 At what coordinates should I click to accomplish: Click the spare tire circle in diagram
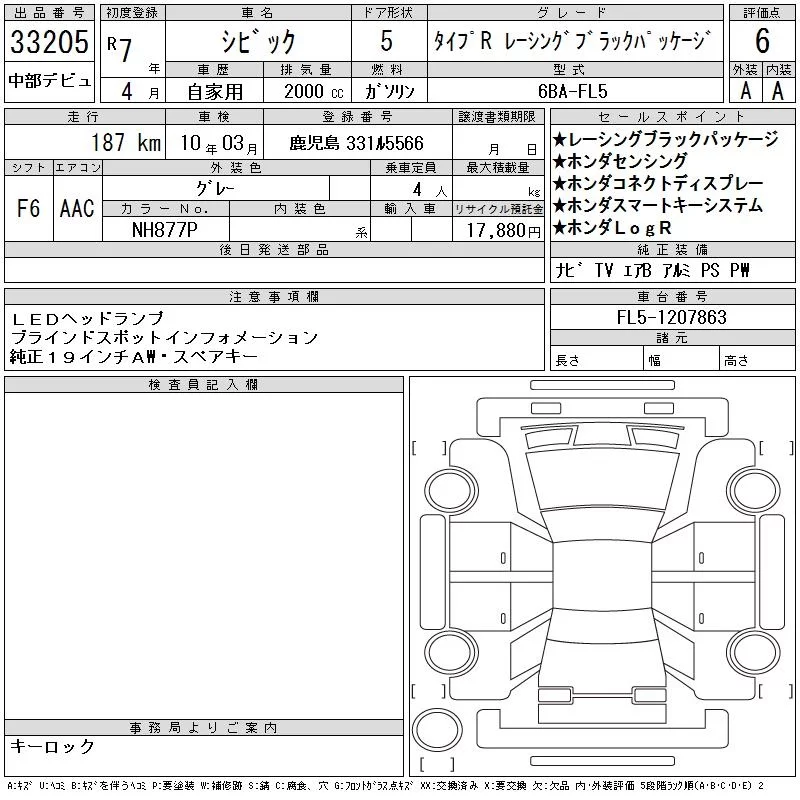point(437,730)
